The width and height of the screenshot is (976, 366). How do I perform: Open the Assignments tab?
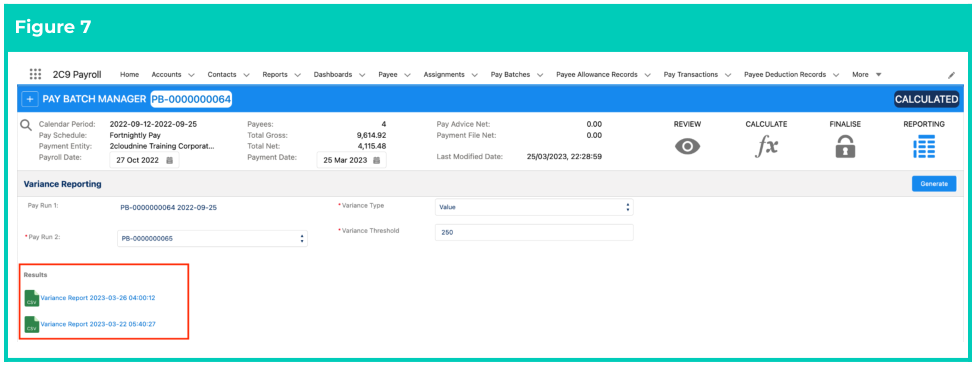(444, 74)
